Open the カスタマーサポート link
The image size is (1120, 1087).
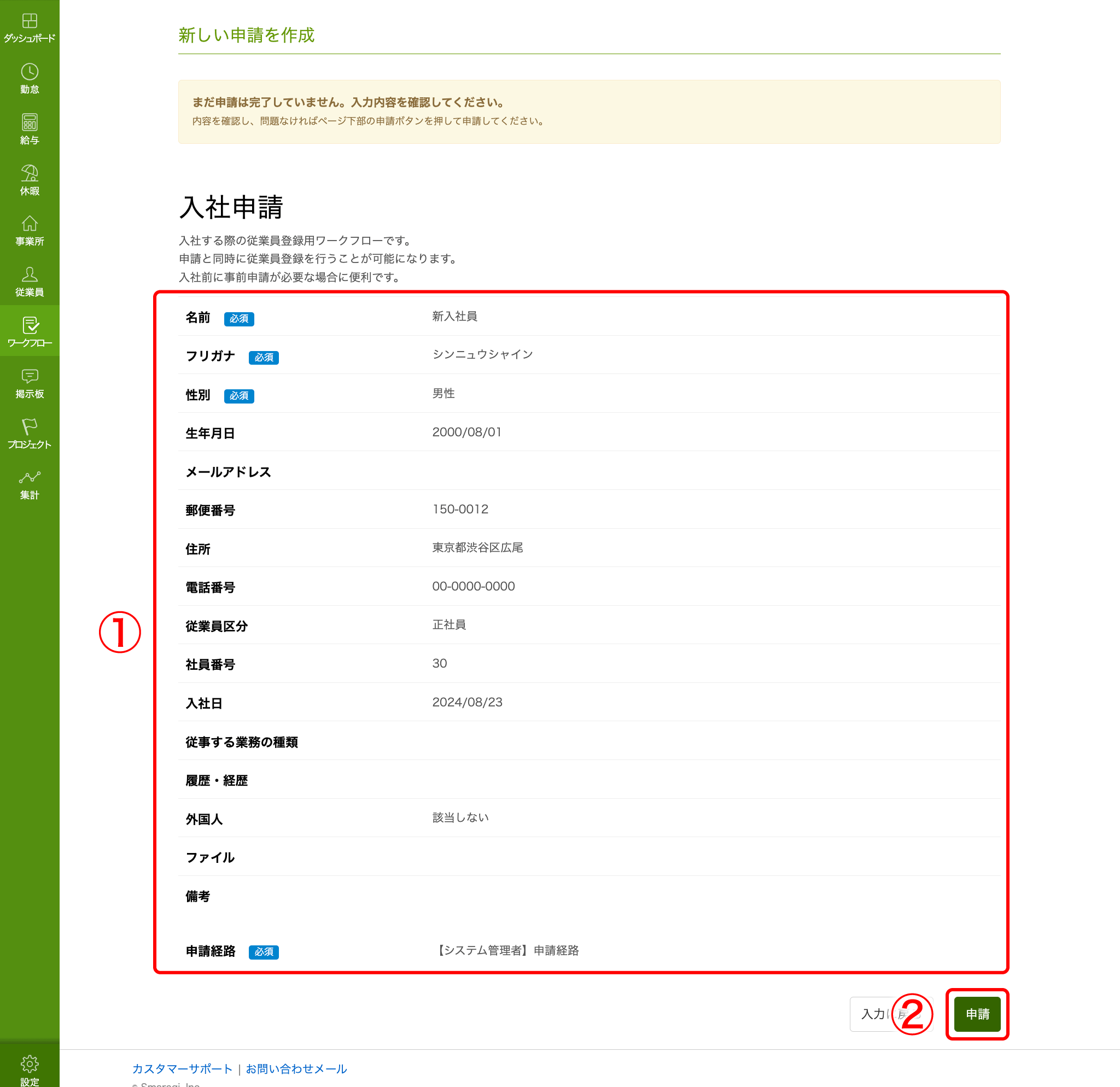pos(182,1068)
